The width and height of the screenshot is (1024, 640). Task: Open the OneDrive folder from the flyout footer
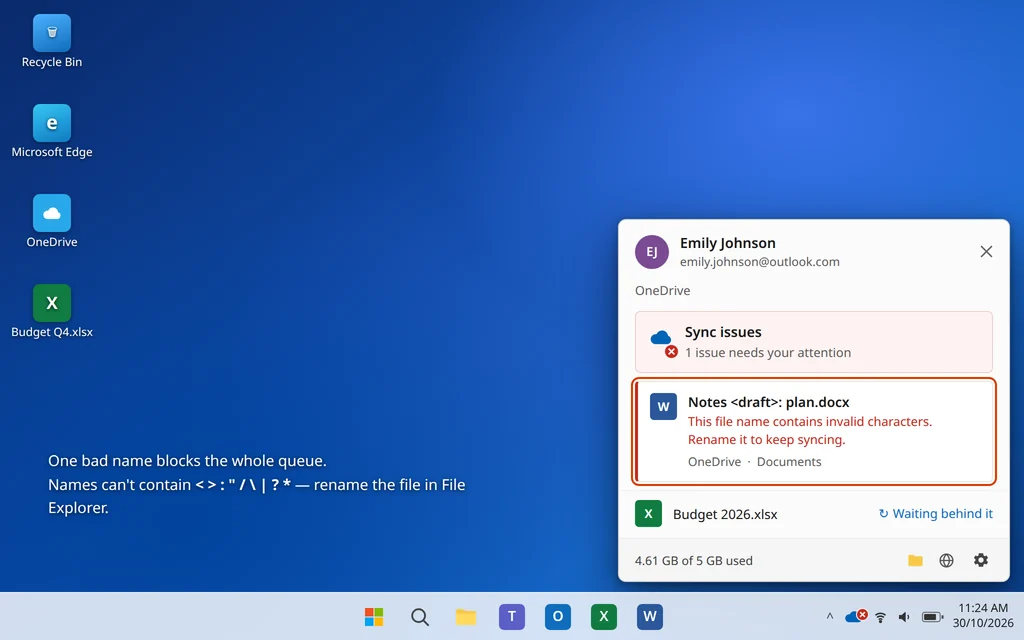coord(915,560)
